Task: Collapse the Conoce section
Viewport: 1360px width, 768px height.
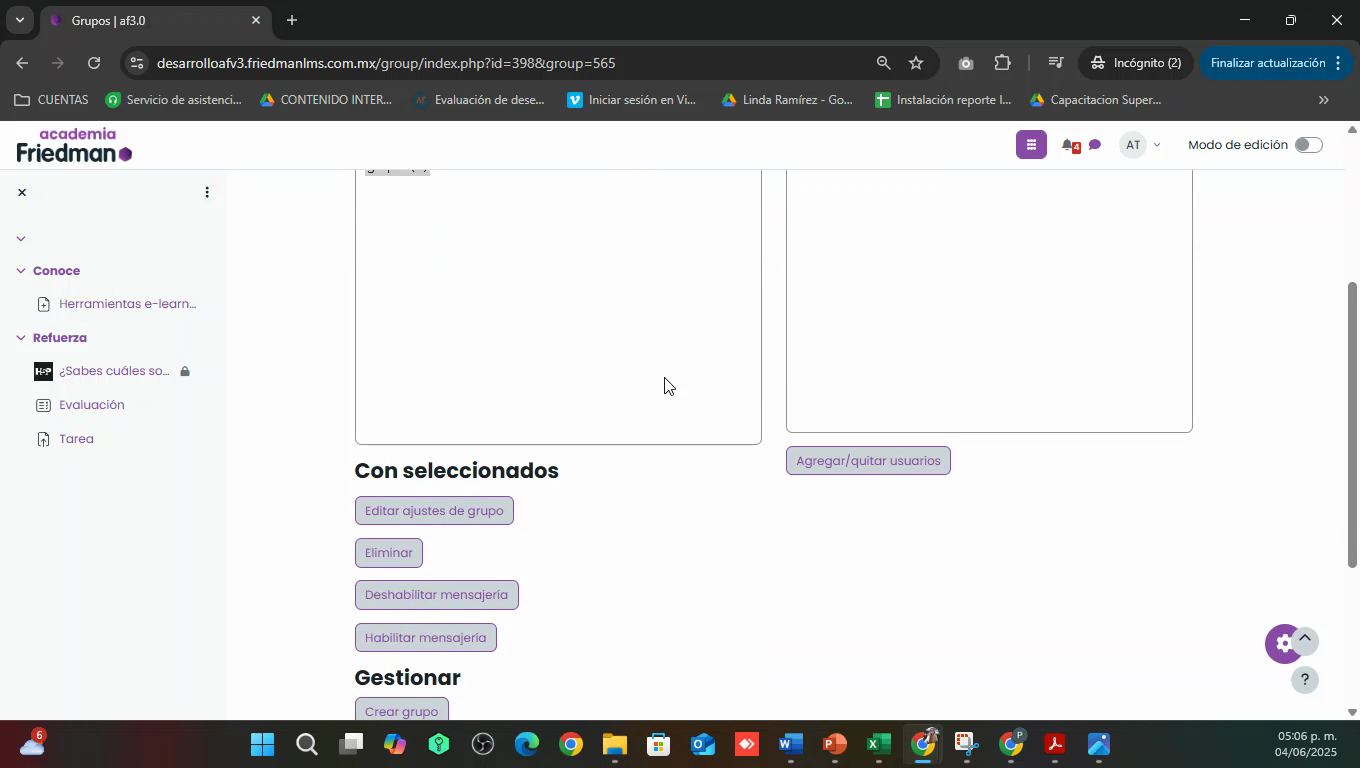Action: (21, 271)
